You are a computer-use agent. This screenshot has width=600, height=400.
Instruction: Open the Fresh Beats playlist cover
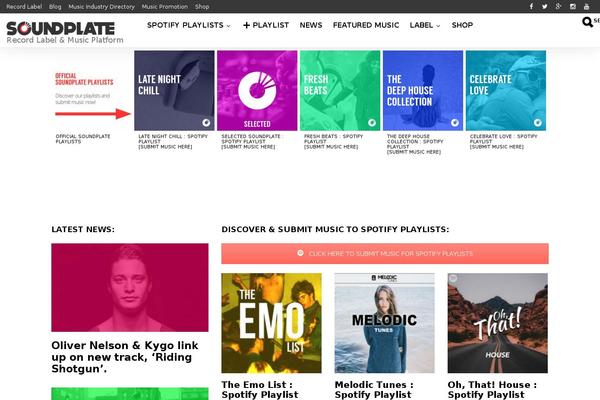pyautogui.click(x=340, y=90)
